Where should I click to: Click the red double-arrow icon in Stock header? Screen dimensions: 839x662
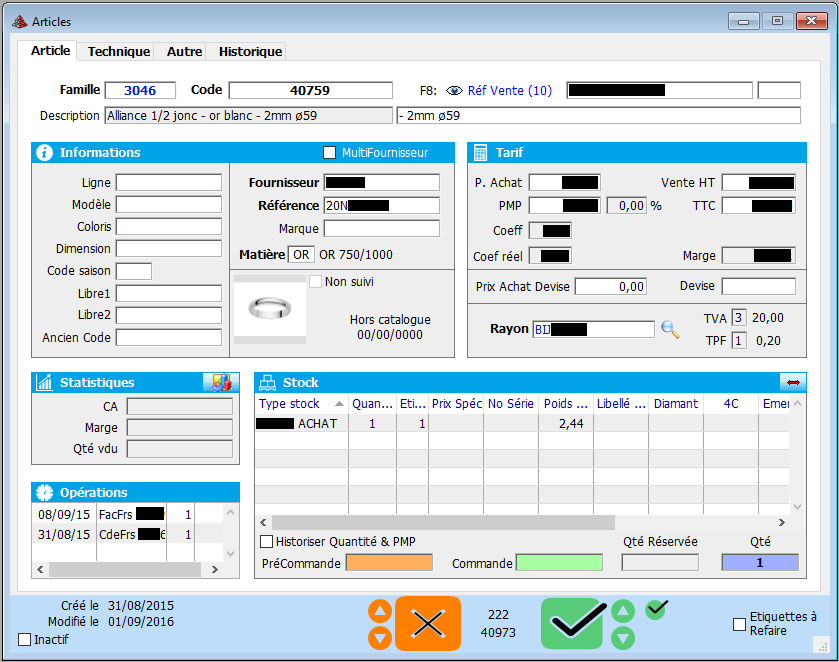[x=793, y=382]
